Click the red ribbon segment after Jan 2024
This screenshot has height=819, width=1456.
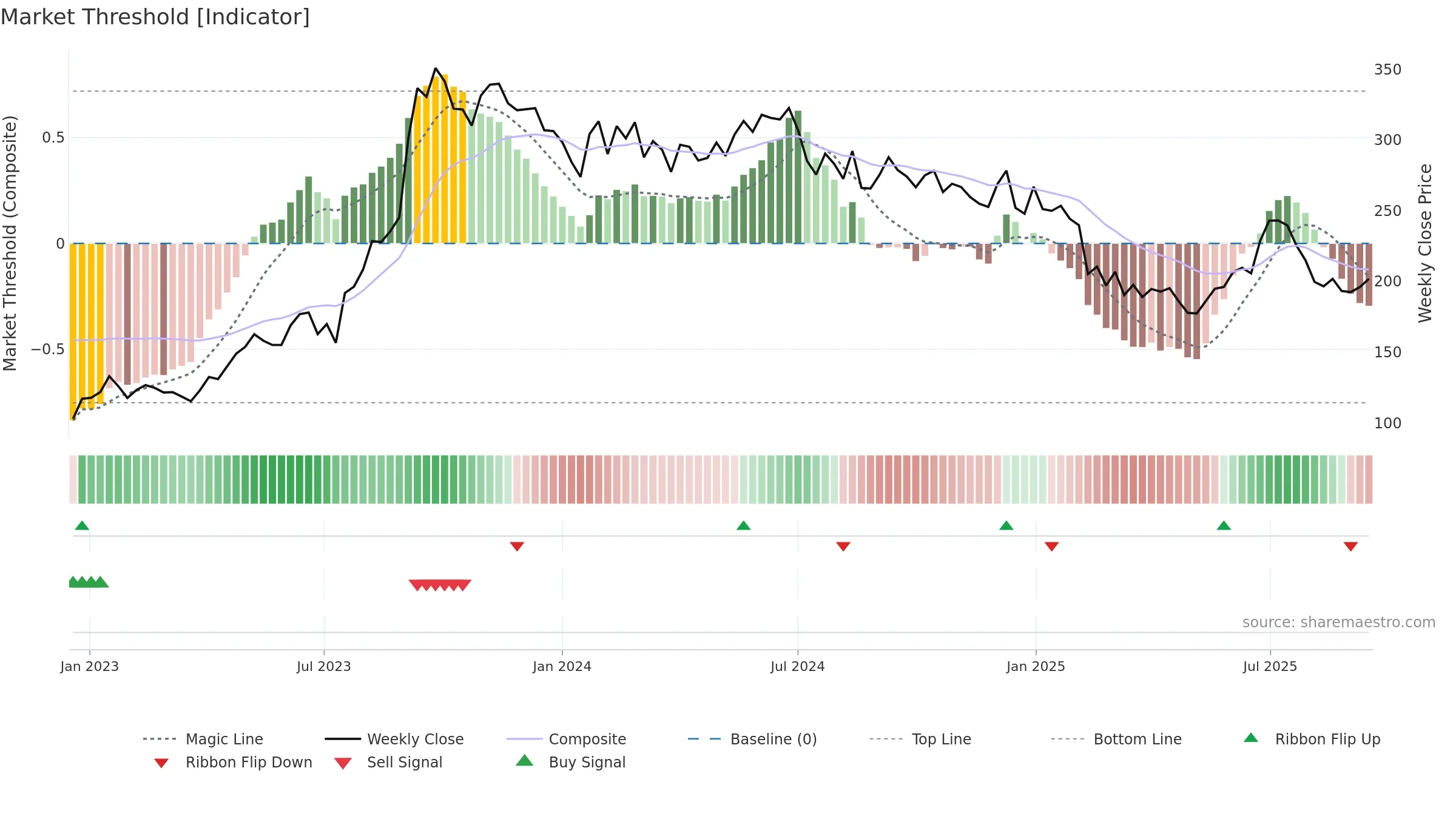pyautogui.click(x=581, y=479)
